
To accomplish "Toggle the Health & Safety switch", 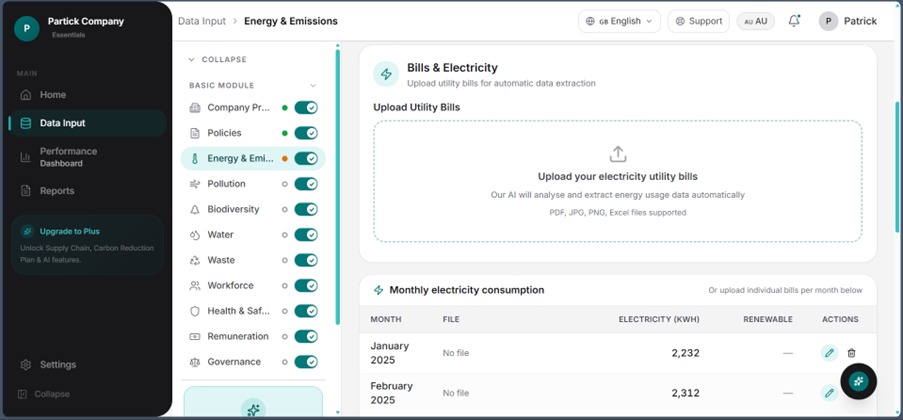I will pos(306,311).
